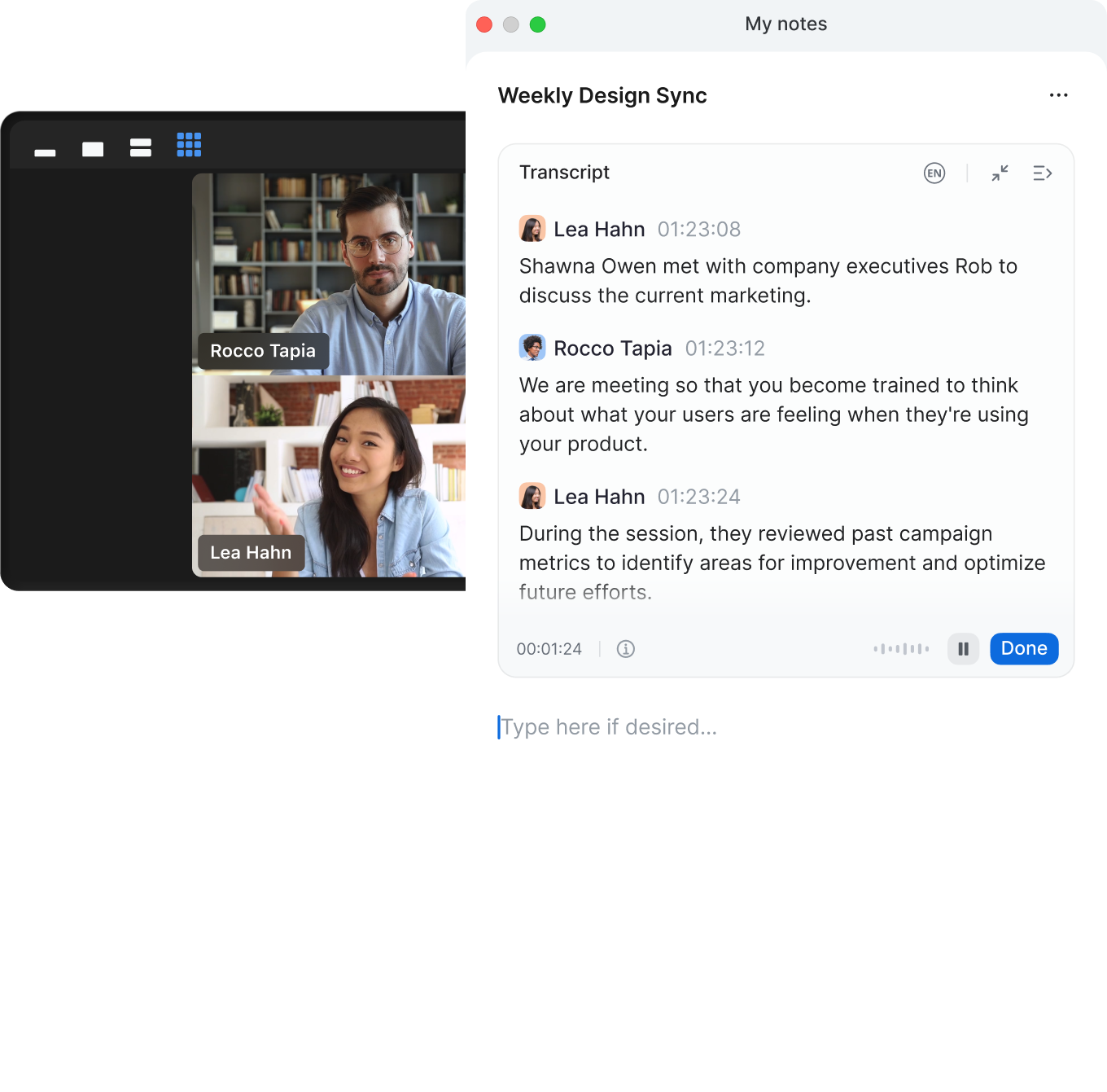Screen dimensions: 1107x1092
Task: Click the audio waveform level indicator
Action: tap(901, 649)
